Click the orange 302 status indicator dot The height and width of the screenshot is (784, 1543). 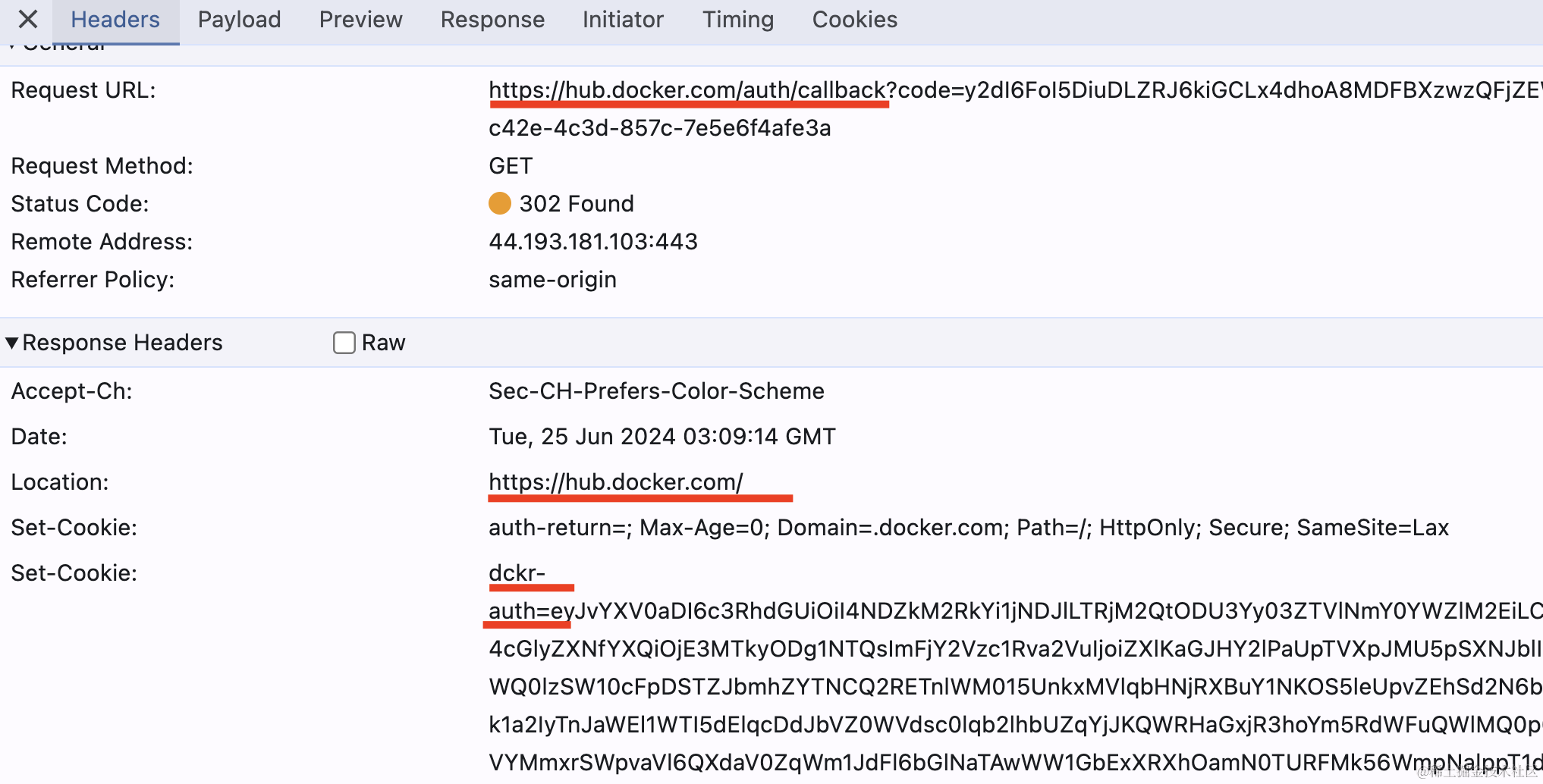pos(499,203)
